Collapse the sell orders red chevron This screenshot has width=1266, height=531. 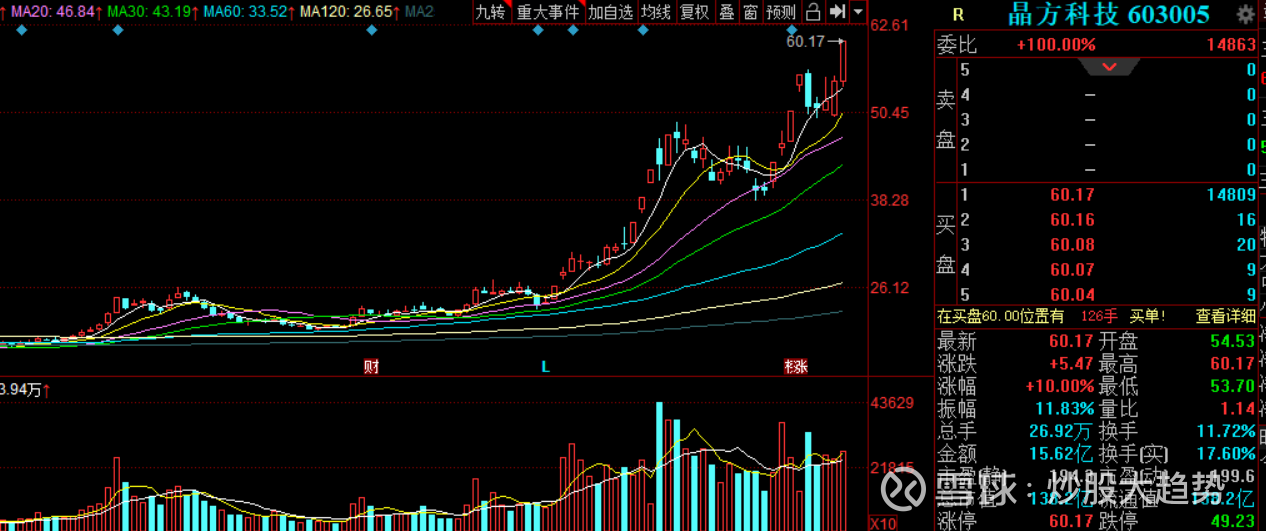[1108, 67]
